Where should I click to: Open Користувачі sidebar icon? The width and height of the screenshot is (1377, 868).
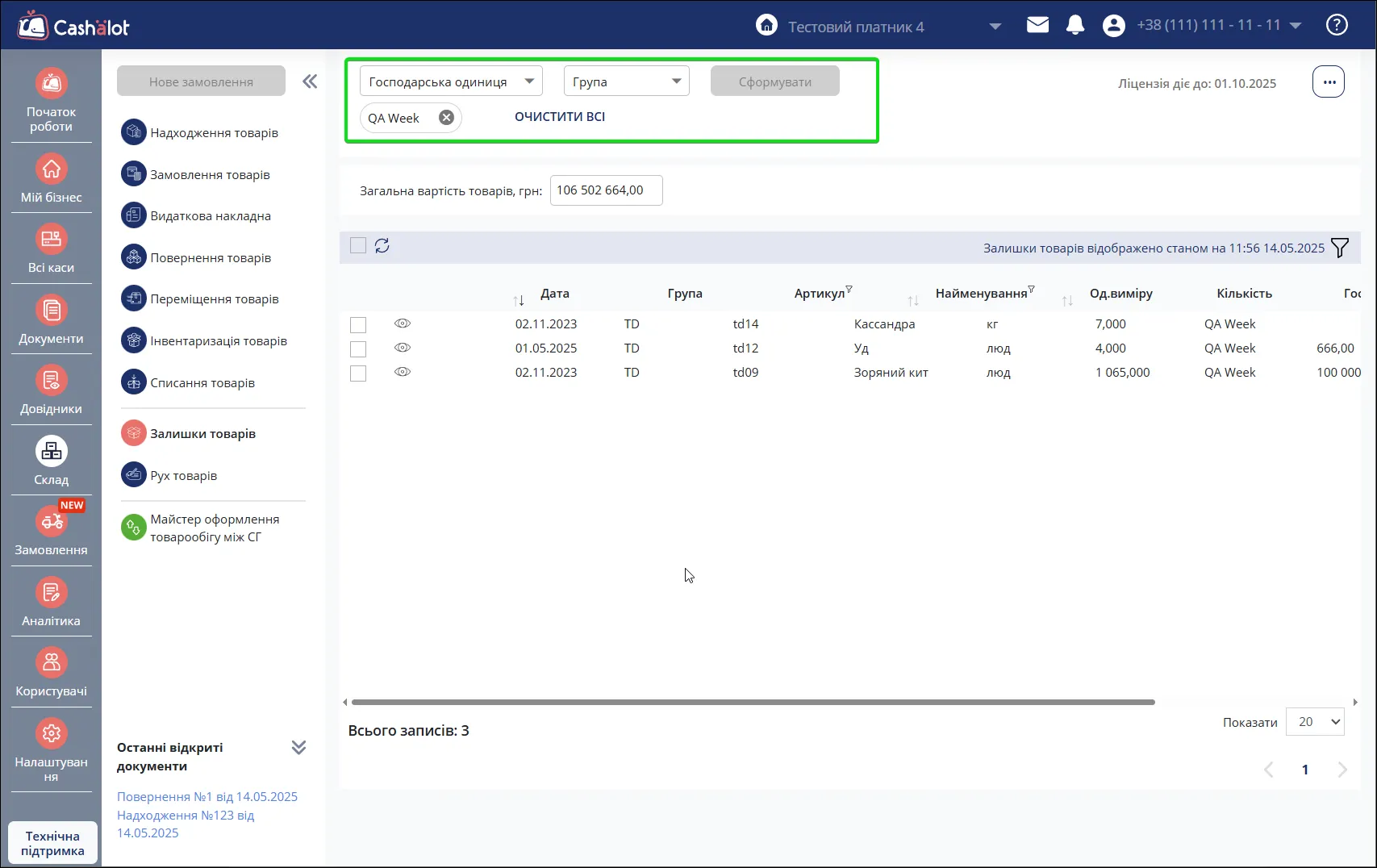[x=51, y=663]
